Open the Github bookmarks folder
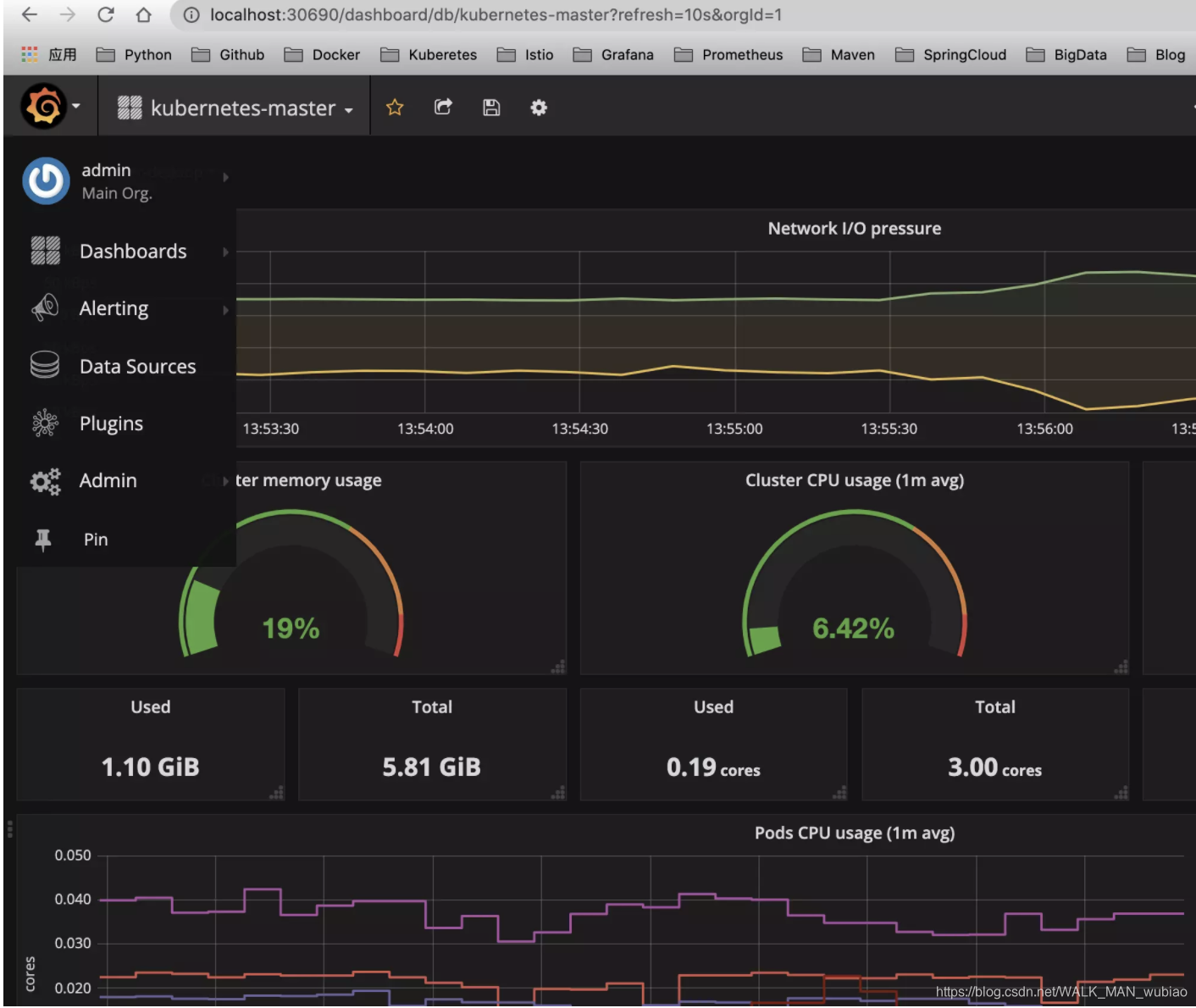The image size is (1196, 1008). (228, 54)
